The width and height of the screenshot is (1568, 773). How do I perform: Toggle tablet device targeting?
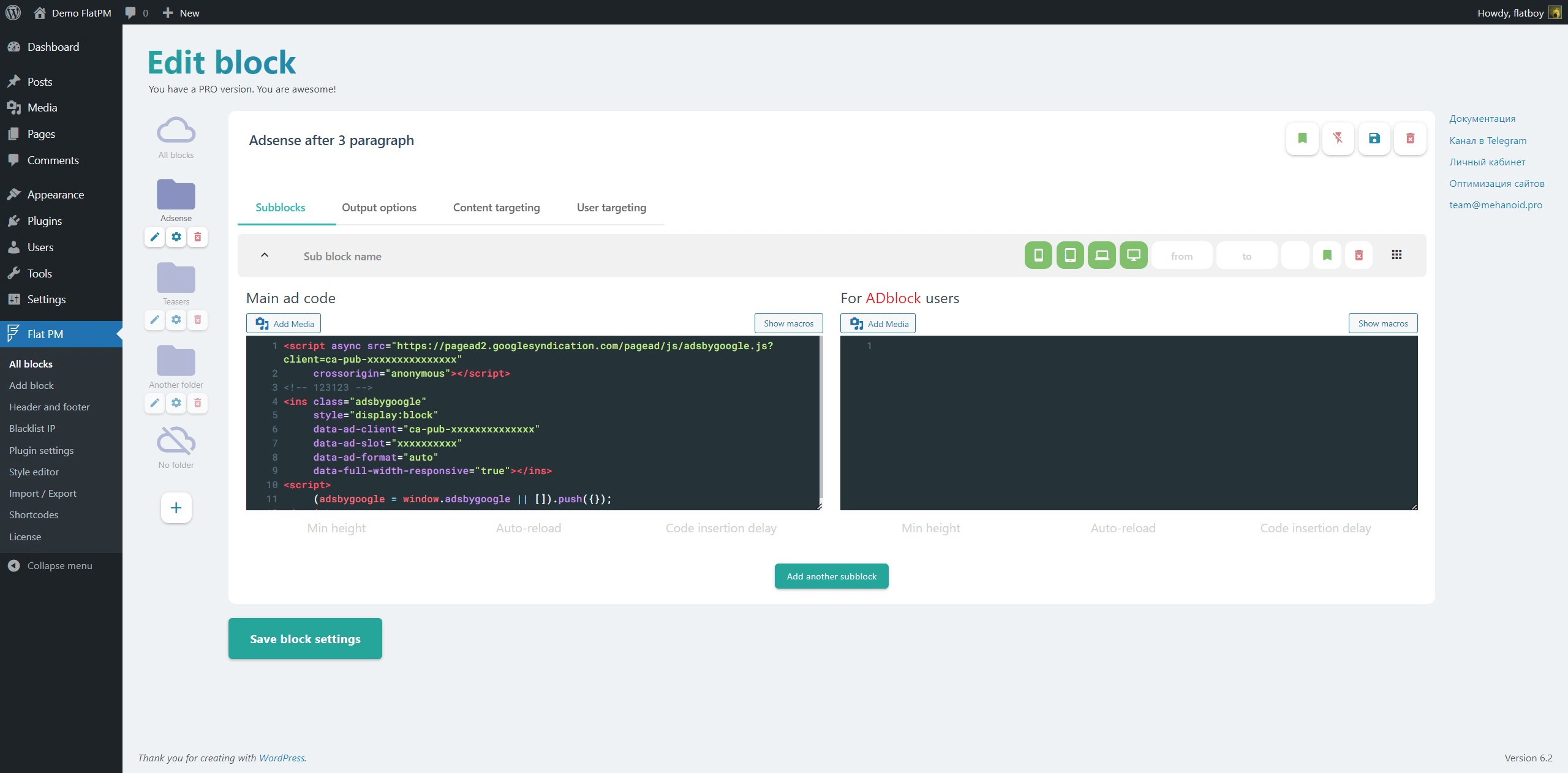tap(1070, 255)
